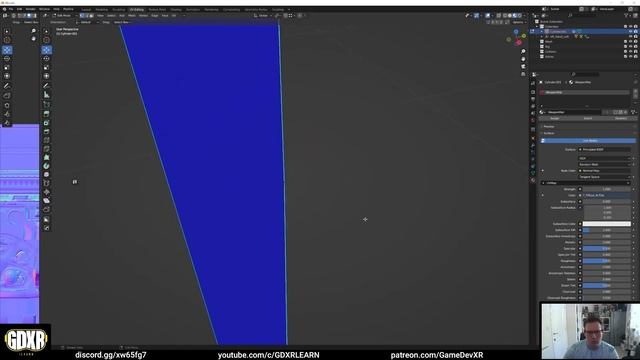Click the Assign material button

[x=554, y=118]
